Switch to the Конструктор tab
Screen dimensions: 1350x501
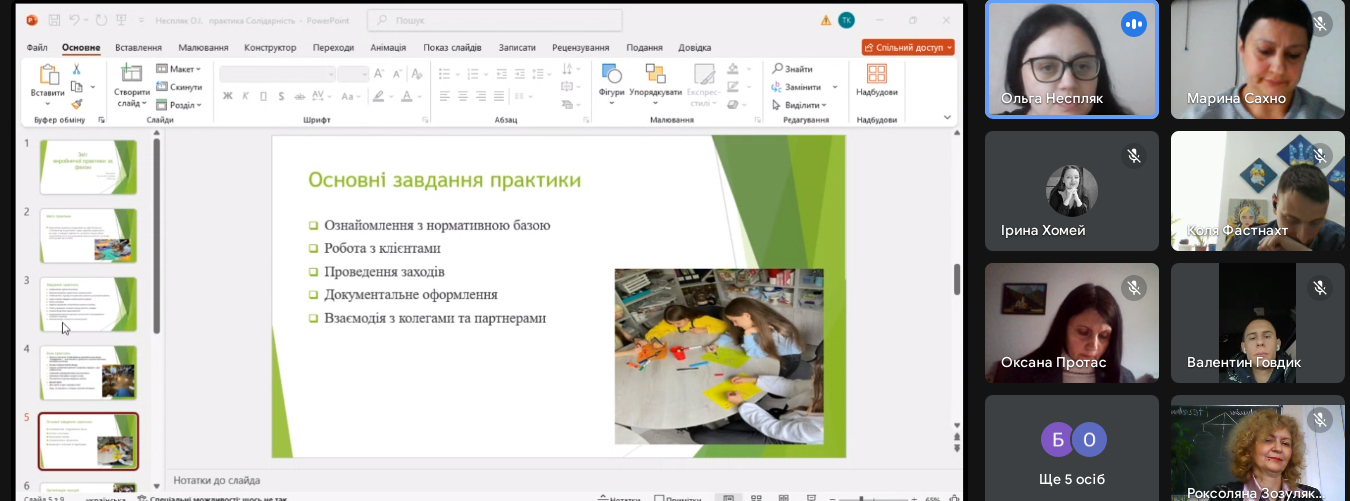tap(270, 47)
